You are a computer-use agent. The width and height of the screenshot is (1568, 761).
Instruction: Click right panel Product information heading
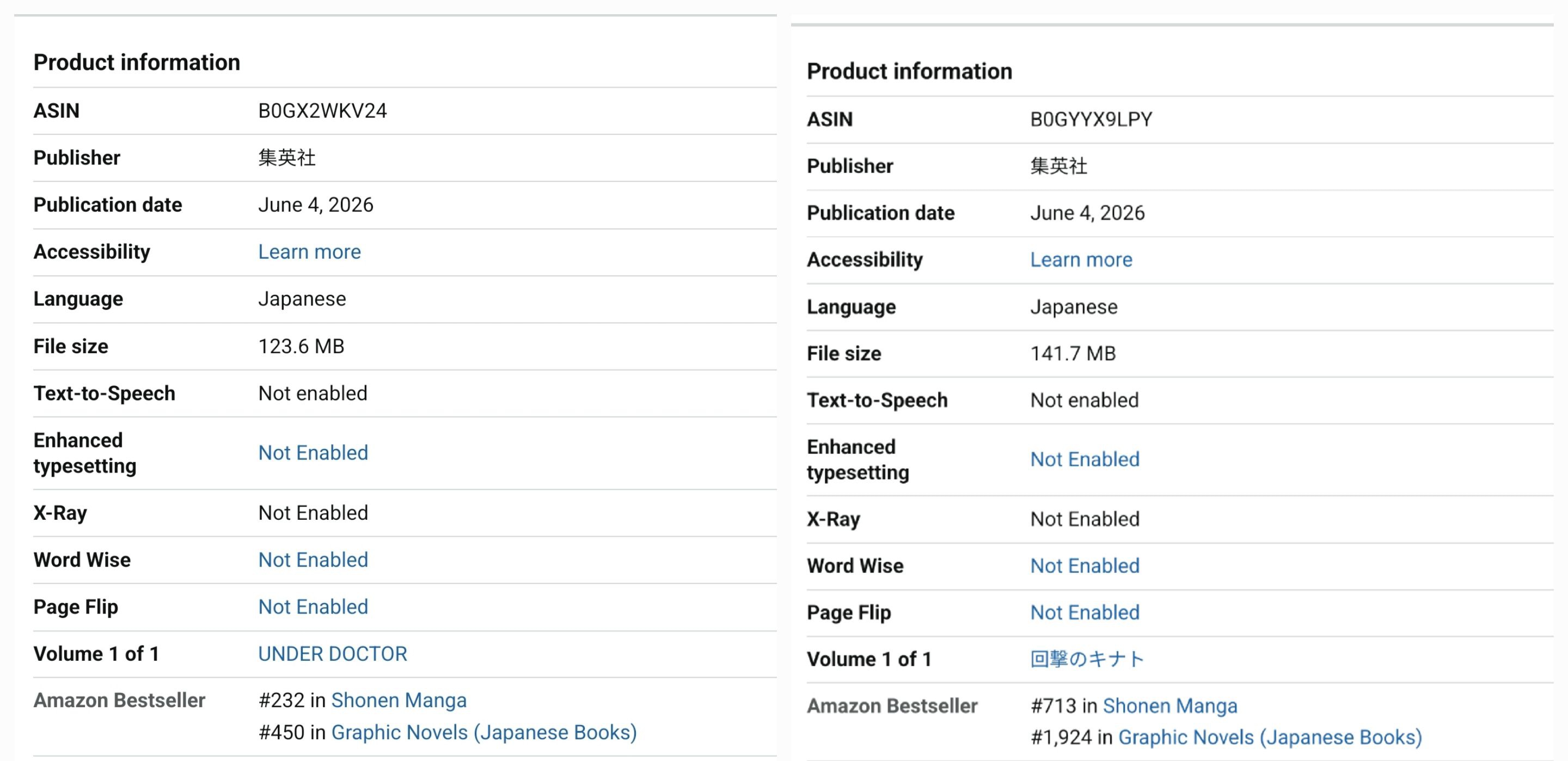coord(909,71)
